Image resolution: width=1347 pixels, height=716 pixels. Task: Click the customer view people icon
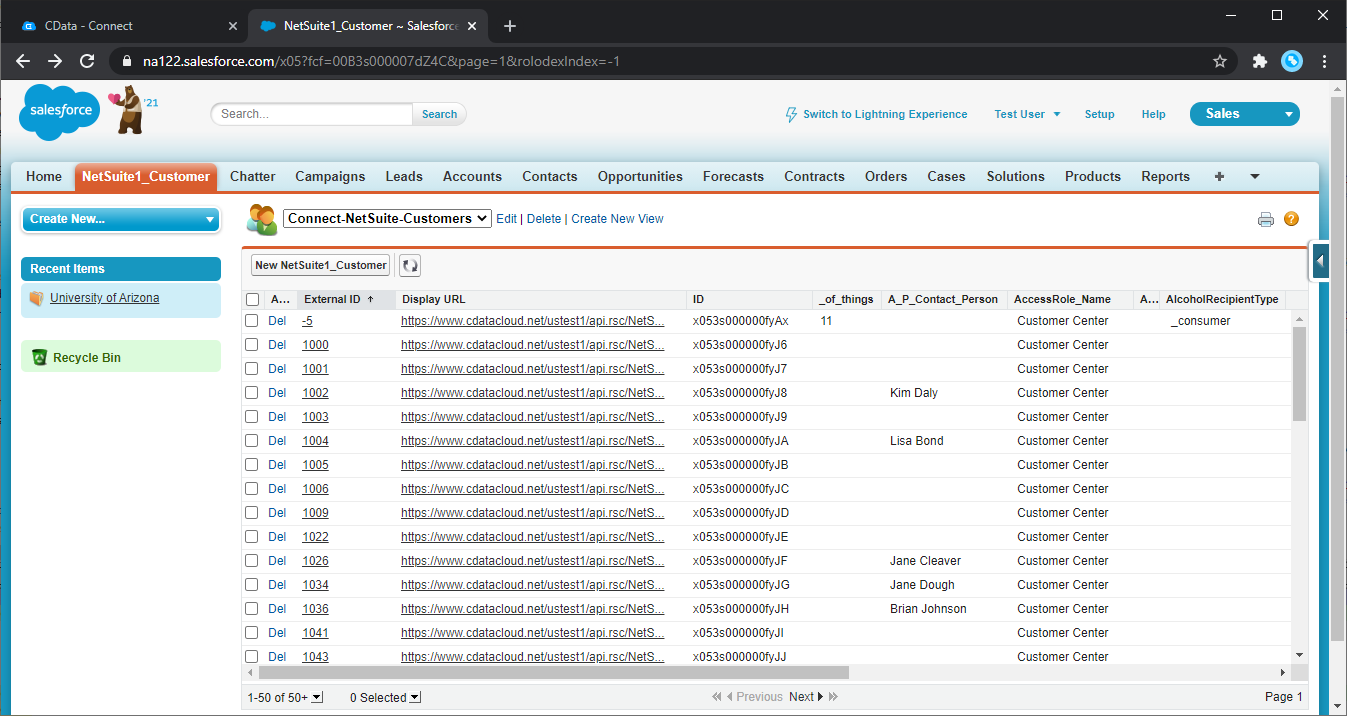pos(262,219)
